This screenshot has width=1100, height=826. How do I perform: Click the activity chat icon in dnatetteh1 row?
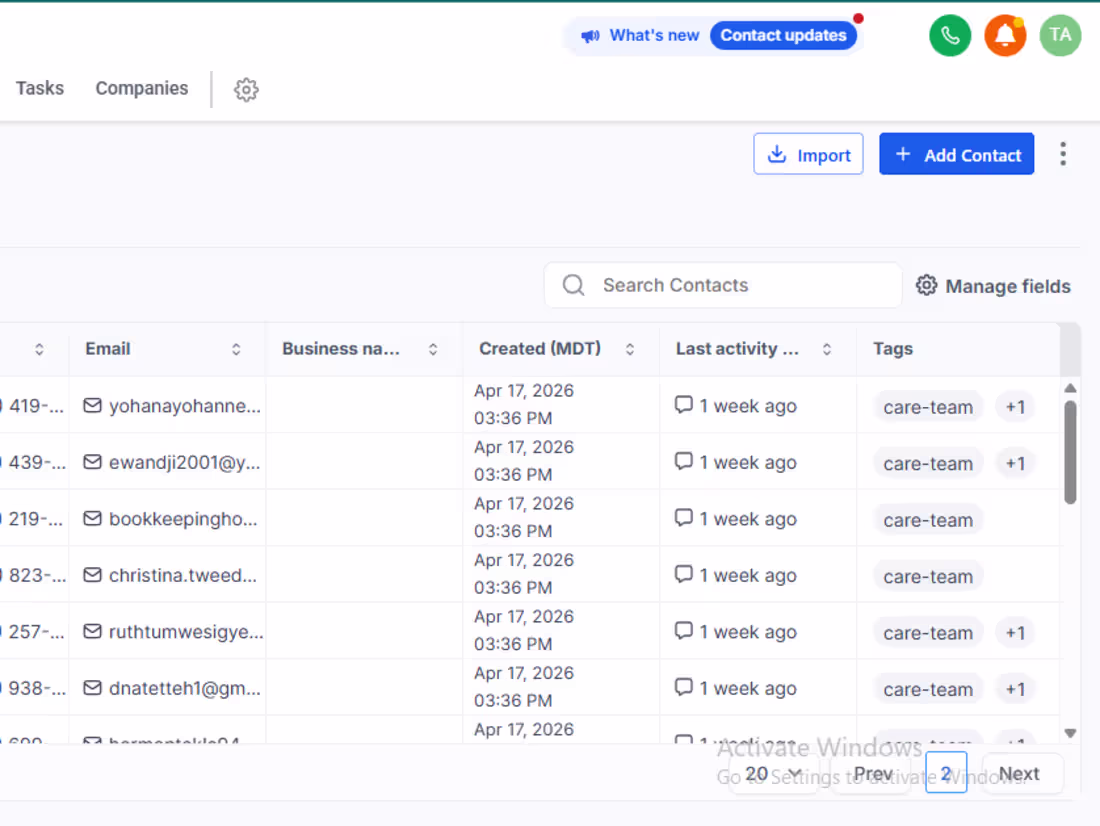point(683,687)
